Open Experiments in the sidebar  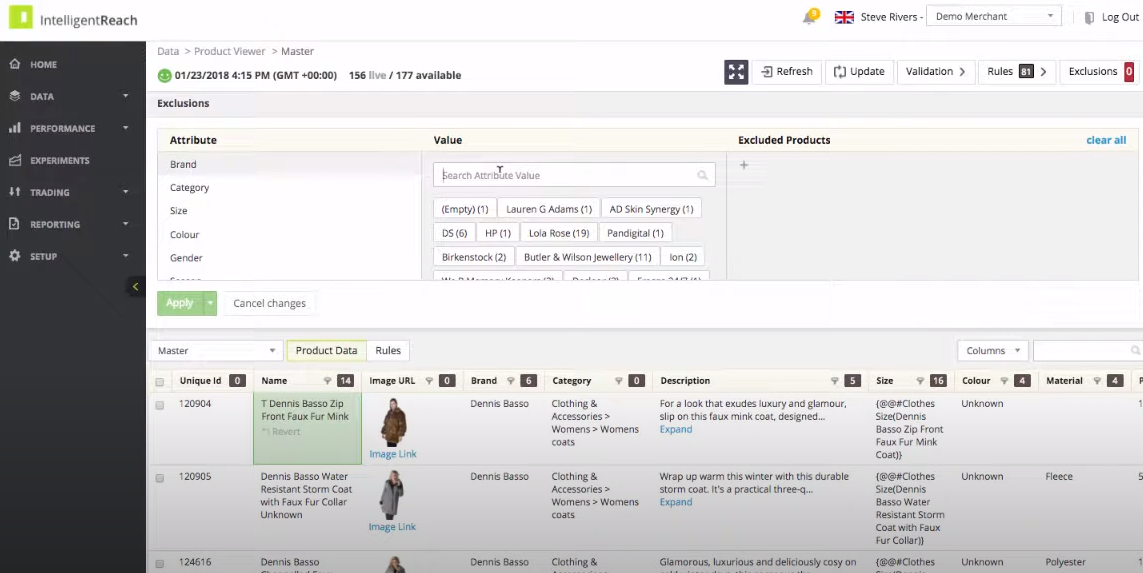tap(60, 160)
